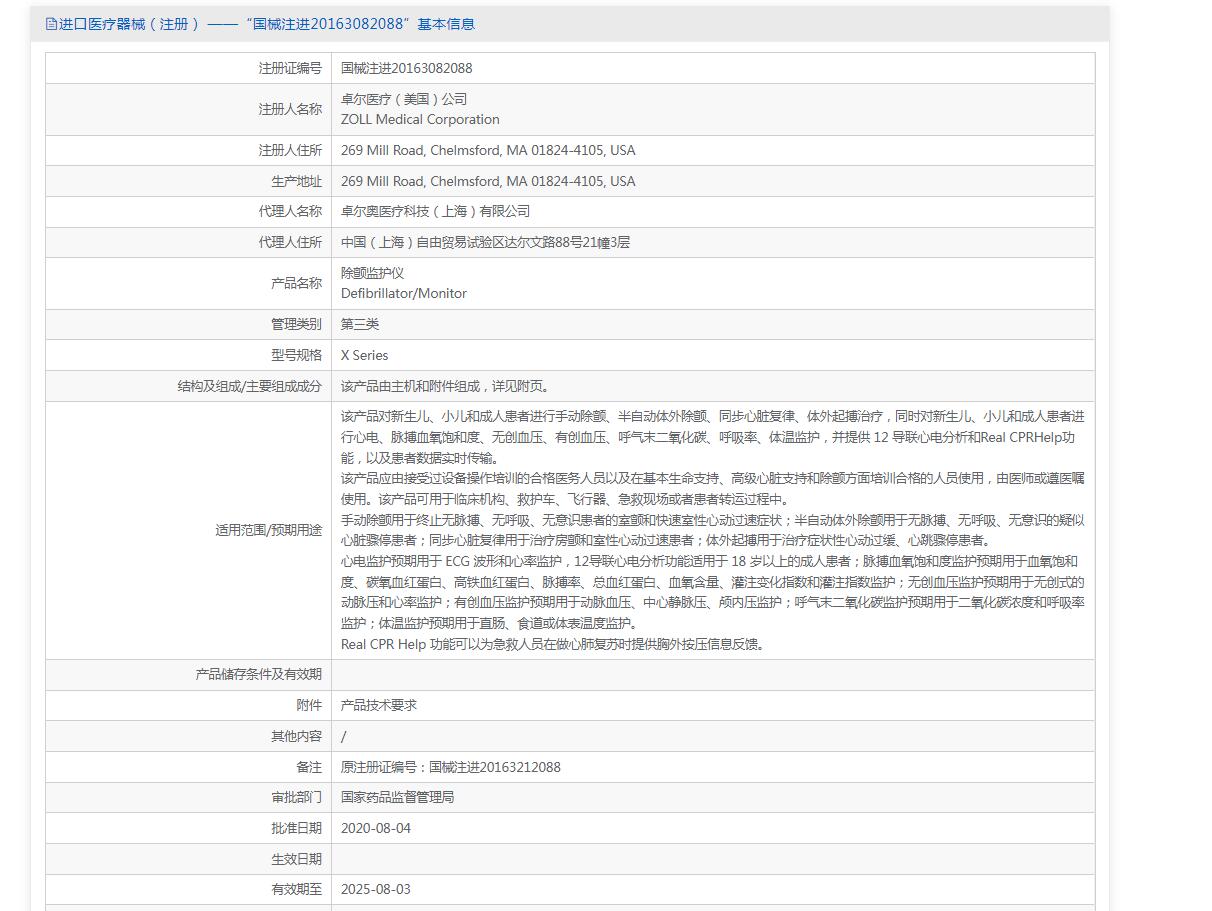Click the 备注 label
This screenshot has width=1212, height=911.
click(310, 767)
